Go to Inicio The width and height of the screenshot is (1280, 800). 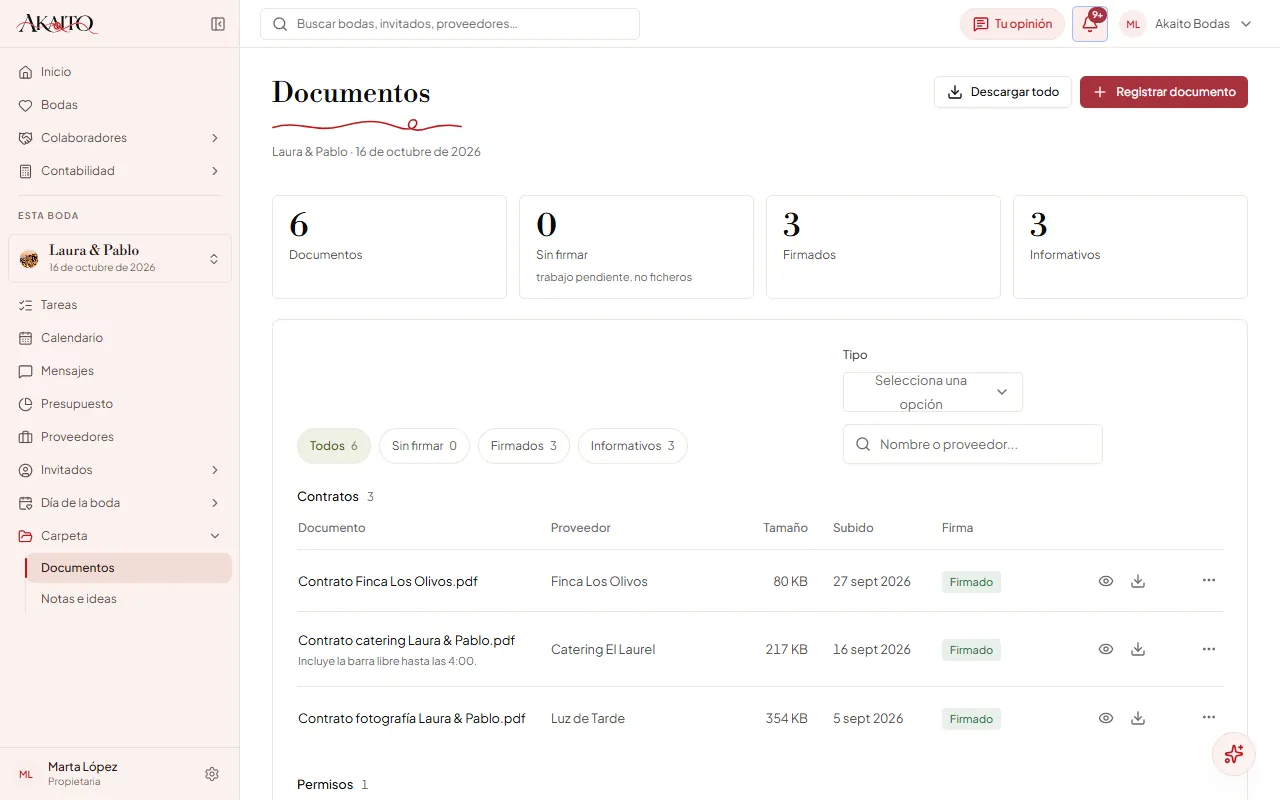pos(120,72)
